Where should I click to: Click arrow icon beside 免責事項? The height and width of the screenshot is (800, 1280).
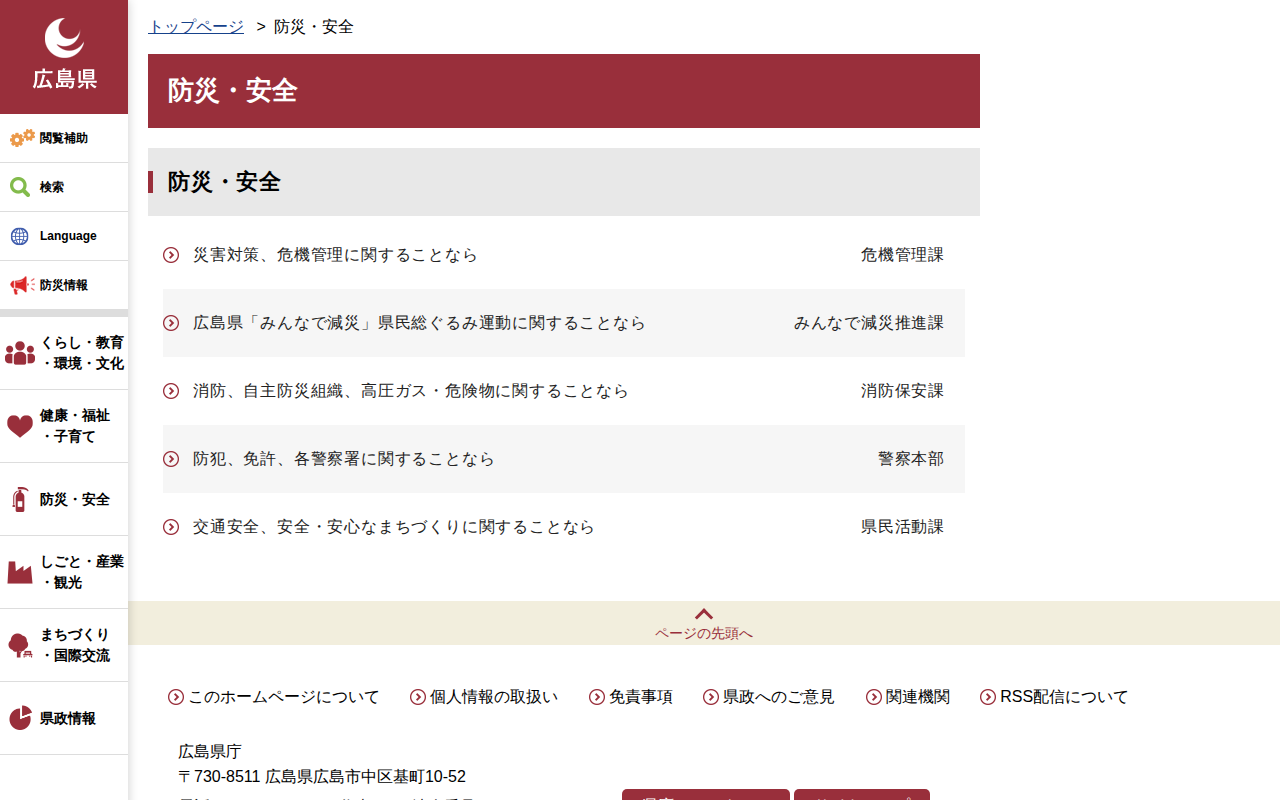(597, 697)
